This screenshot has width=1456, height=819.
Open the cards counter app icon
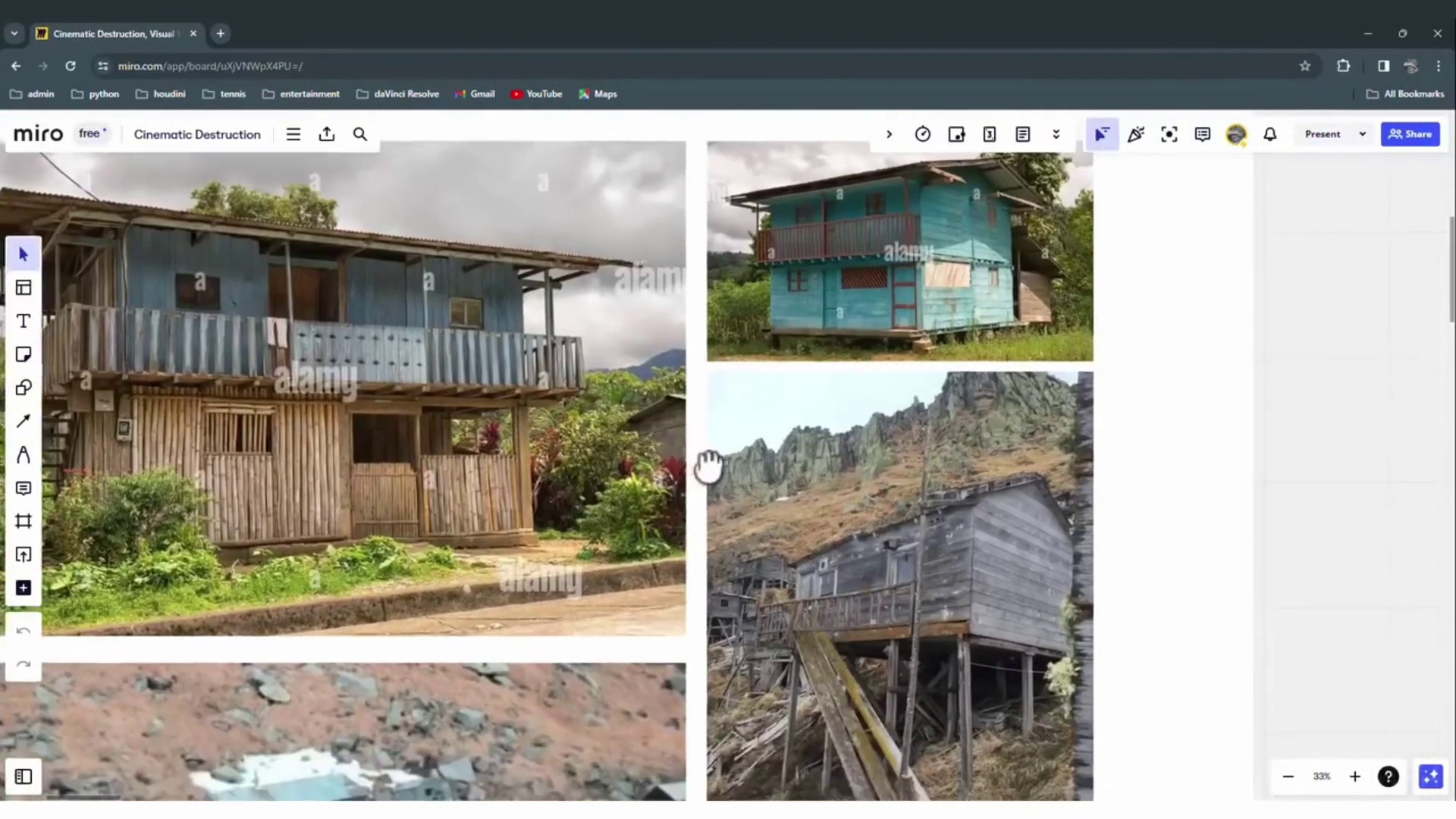990,134
